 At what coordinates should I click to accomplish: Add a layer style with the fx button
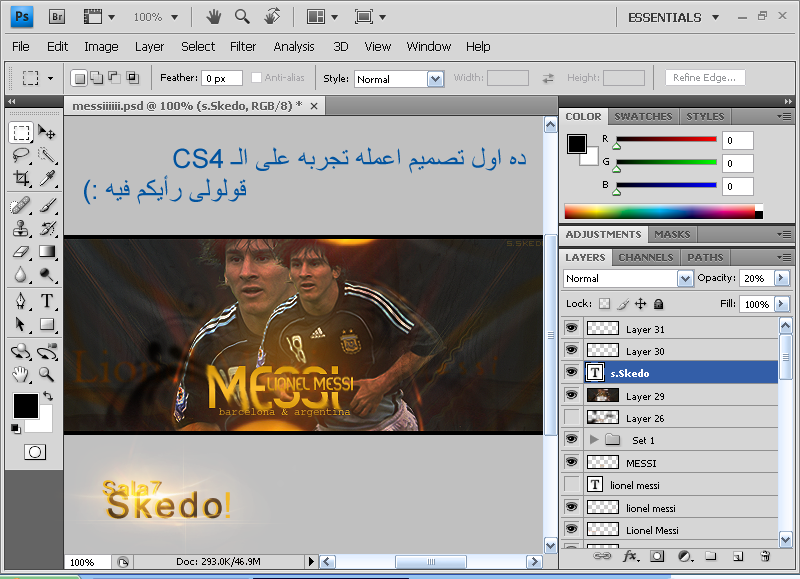630,556
